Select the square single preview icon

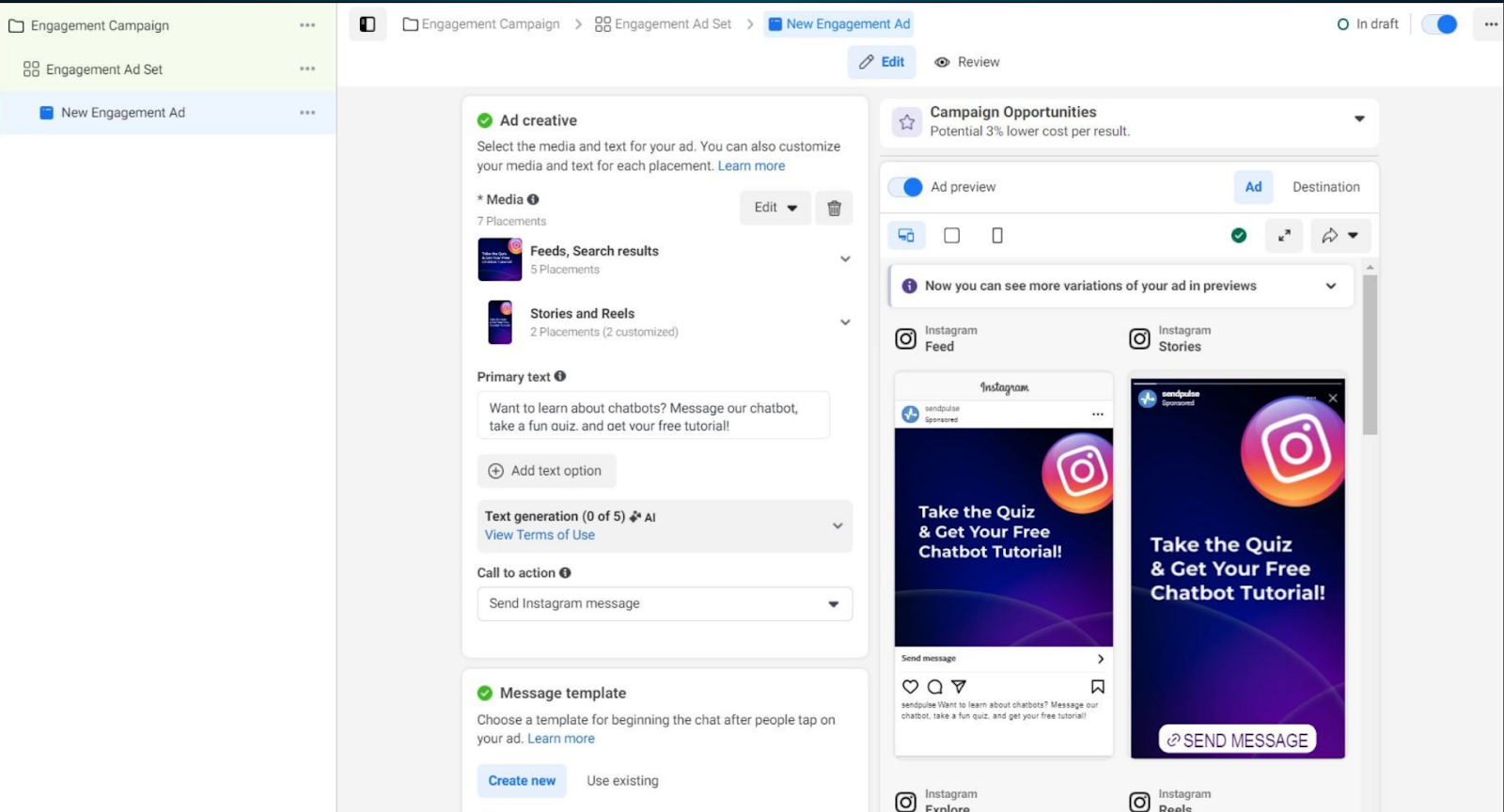pyautogui.click(x=951, y=236)
